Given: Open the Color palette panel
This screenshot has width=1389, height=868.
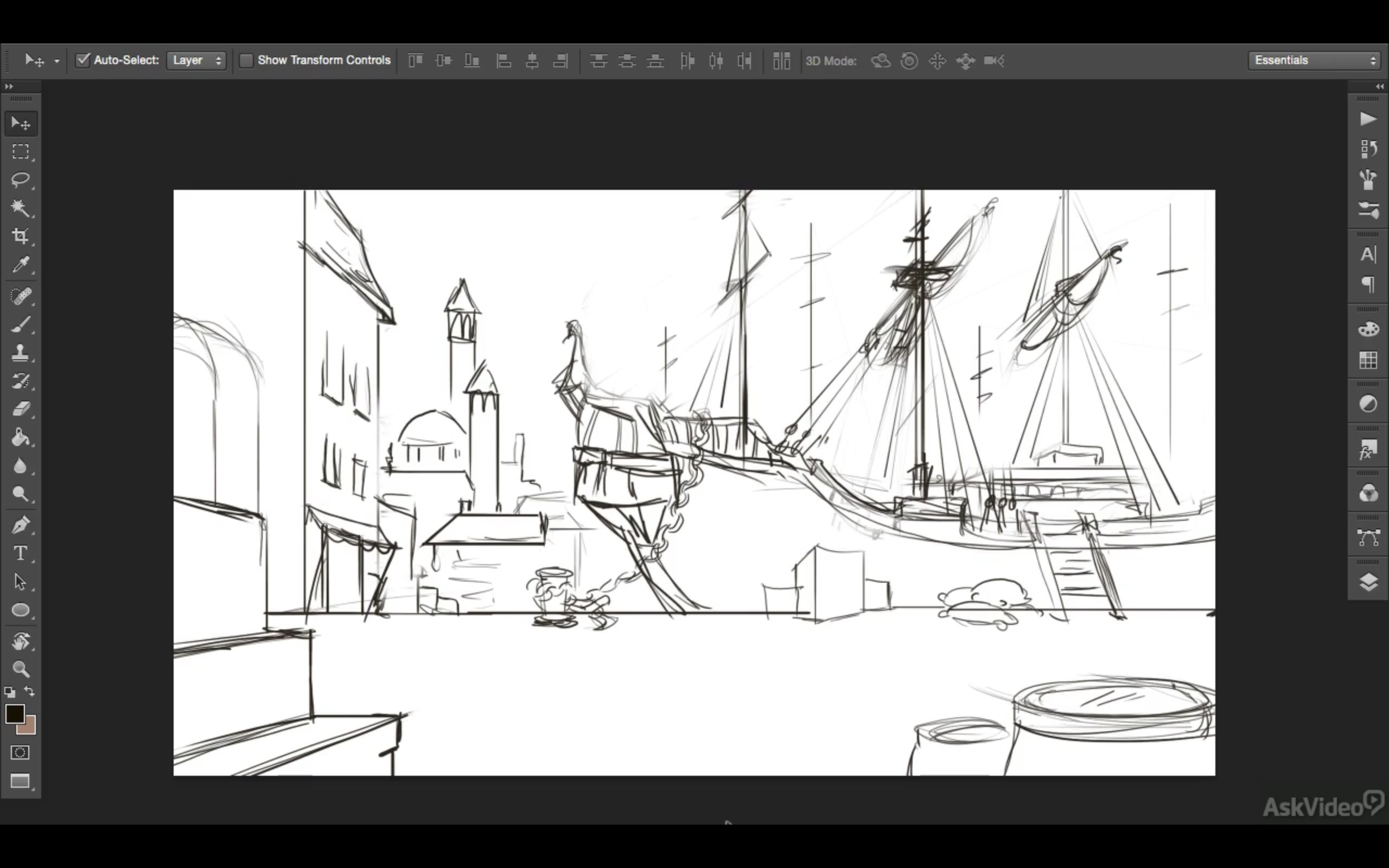Looking at the screenshot, I should (x=1368, y=329).
